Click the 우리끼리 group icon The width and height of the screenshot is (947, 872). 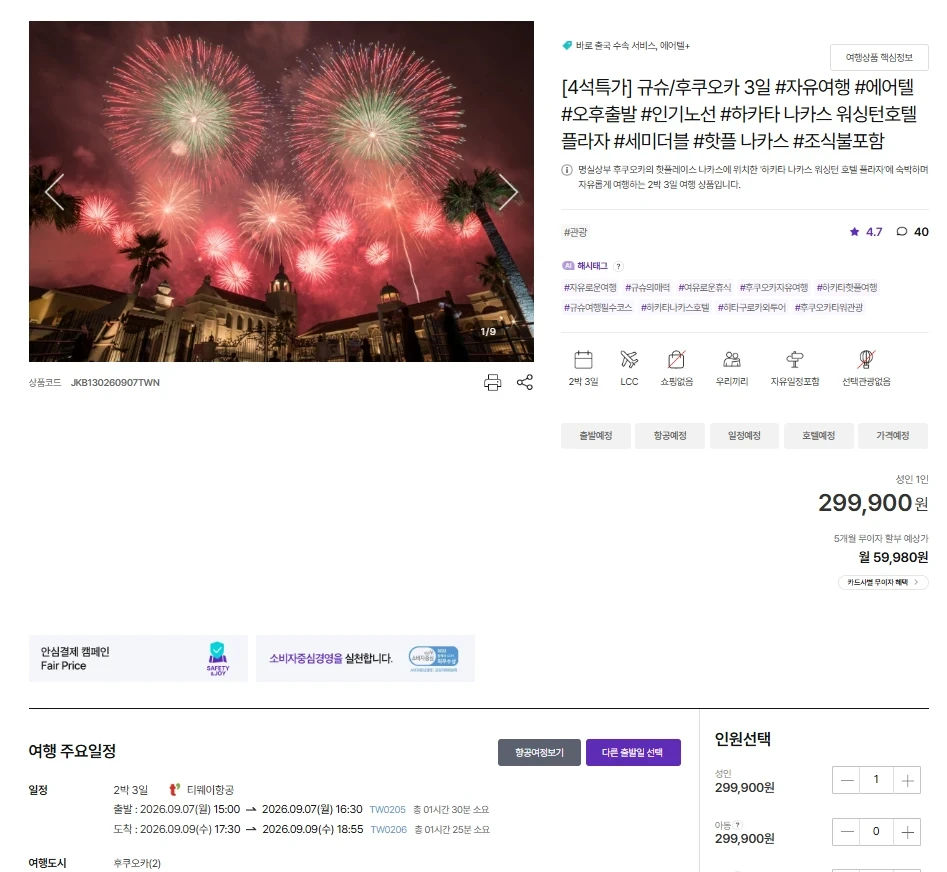pos(731,360)
